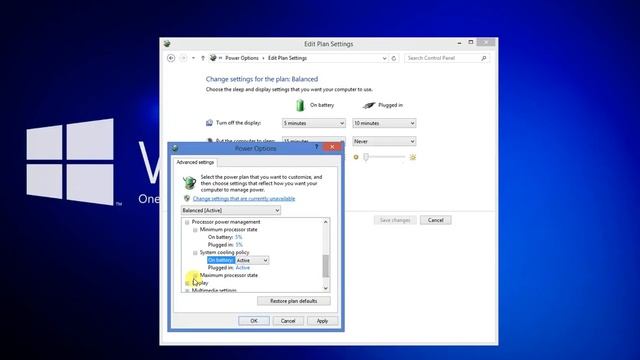Click the Plugged in plug icon
The height and width of the screenshot is (360, 640).
(x=369, y=105)
